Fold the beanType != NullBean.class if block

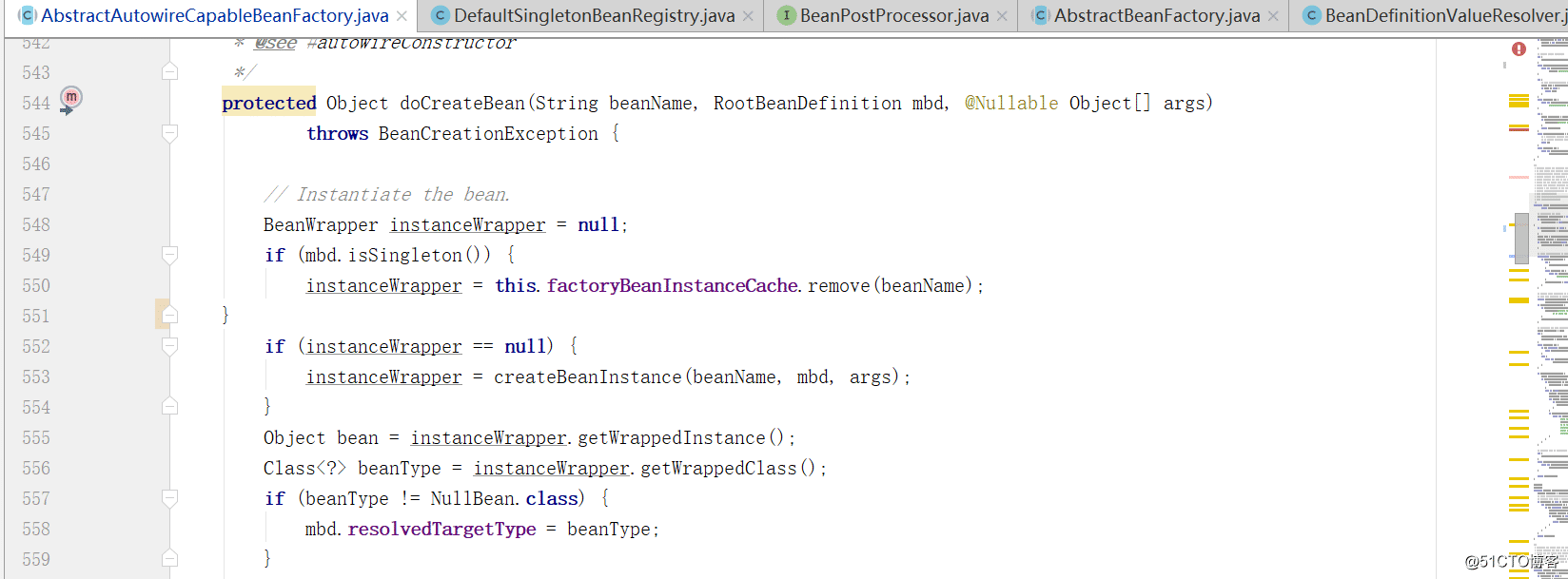tap(169, 498)
